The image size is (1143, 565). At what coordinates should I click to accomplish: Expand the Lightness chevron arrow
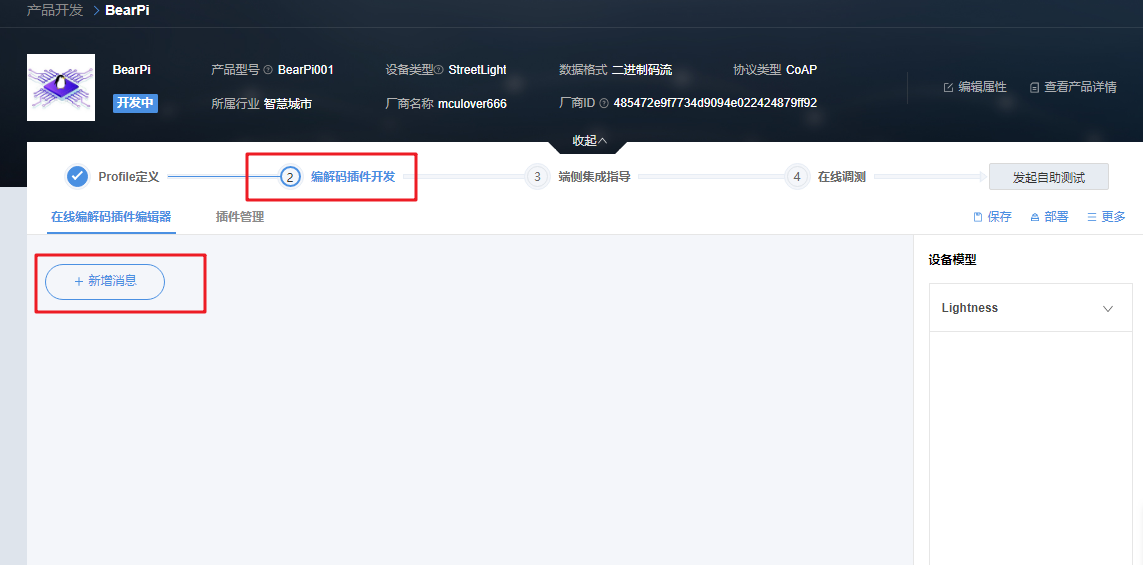tap(1108, 308)
